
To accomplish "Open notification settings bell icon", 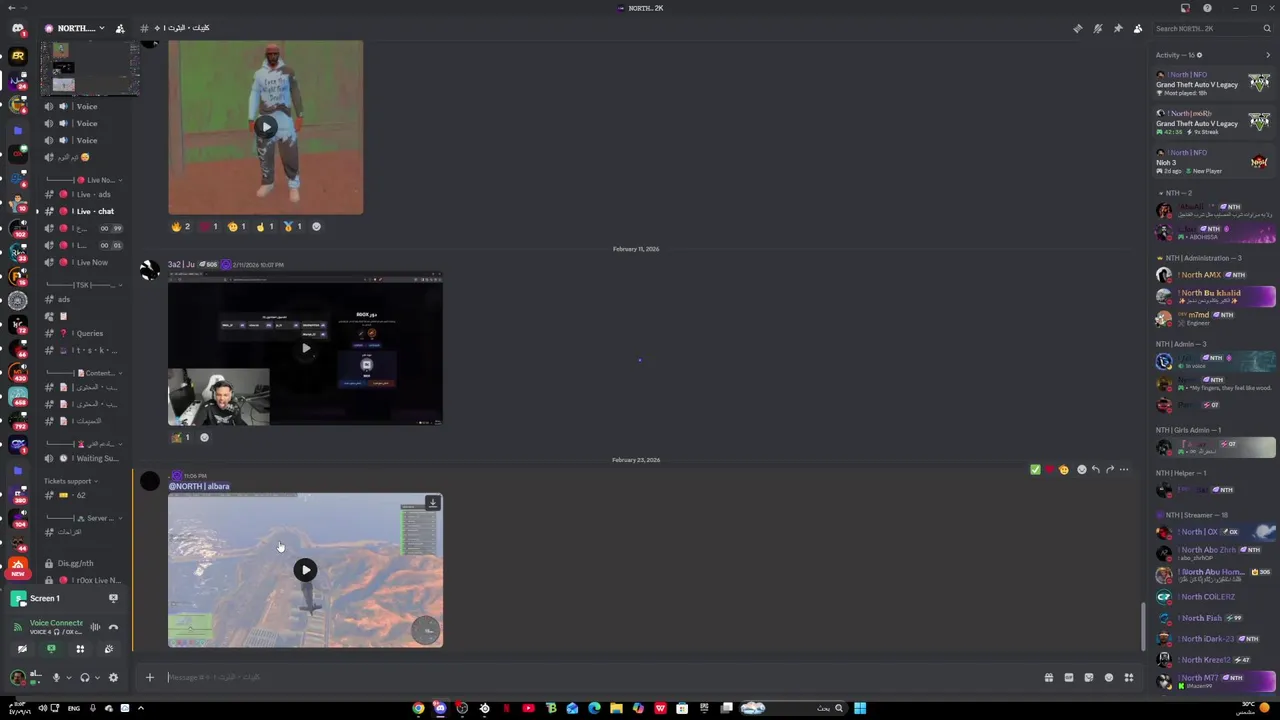I will point(1097,28).
